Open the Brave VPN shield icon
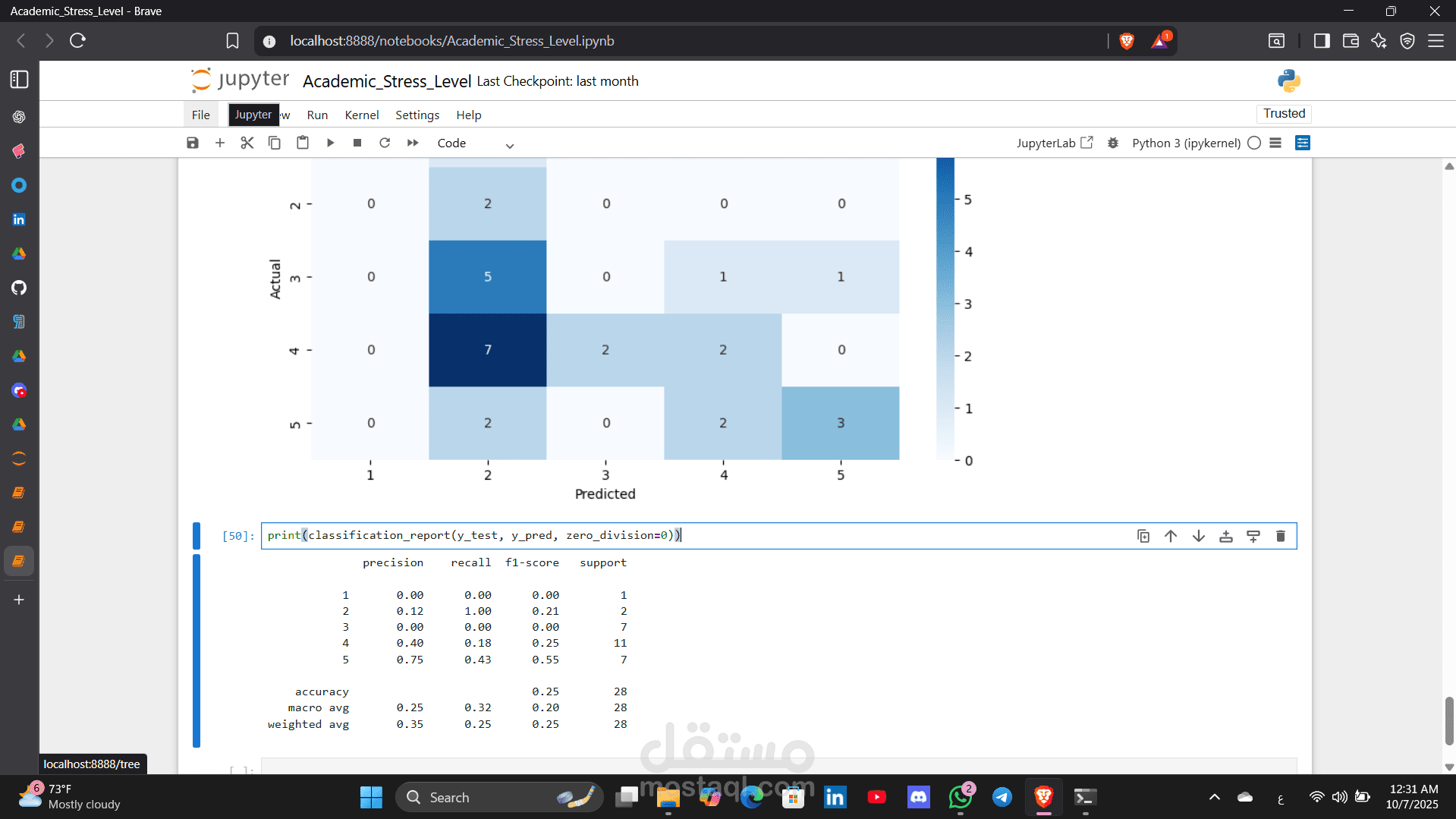The width and height of the screenshot is (1456, 819). (1407, 41)
